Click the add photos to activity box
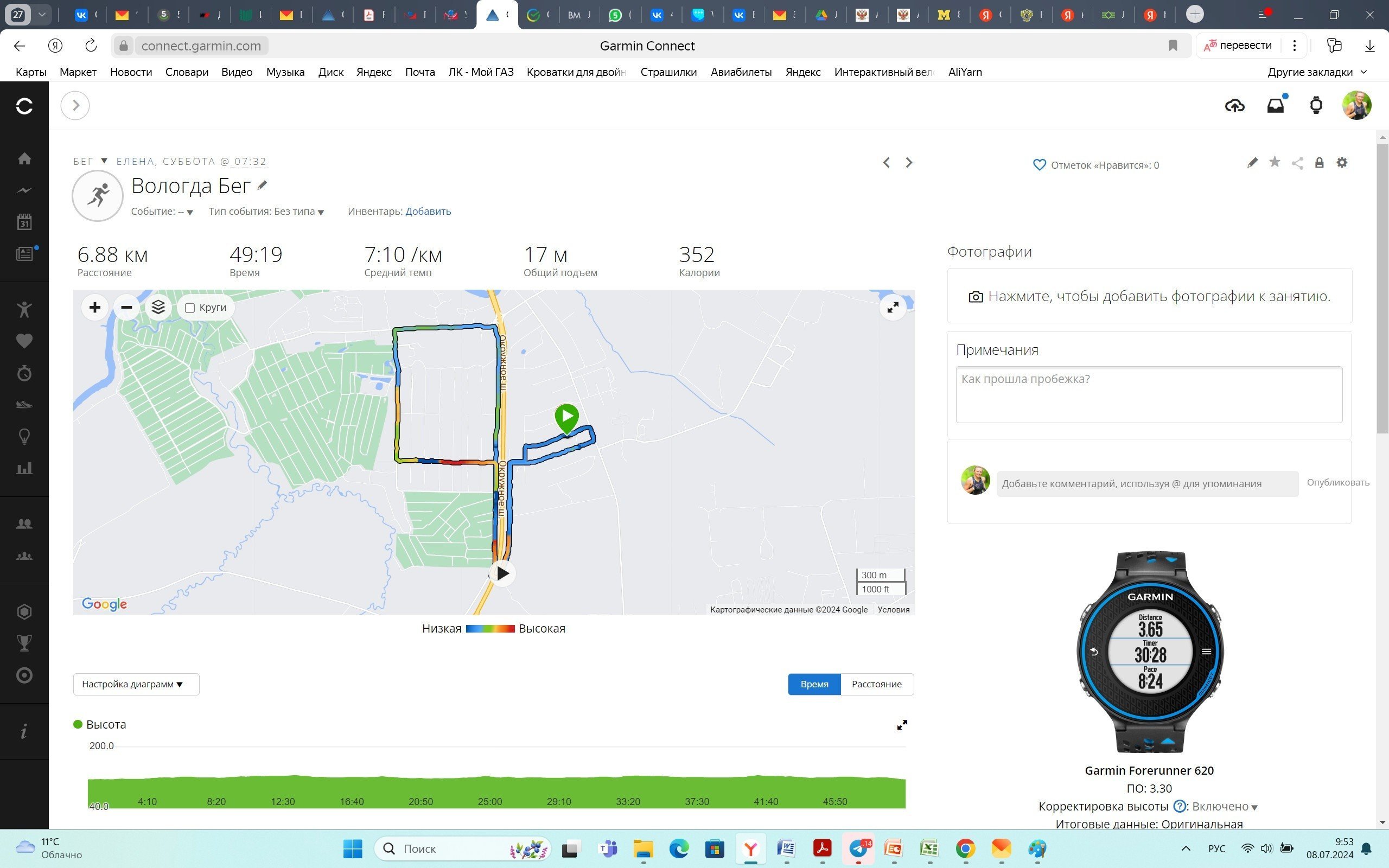The image size is (1389, 868). click(1150, 296)
